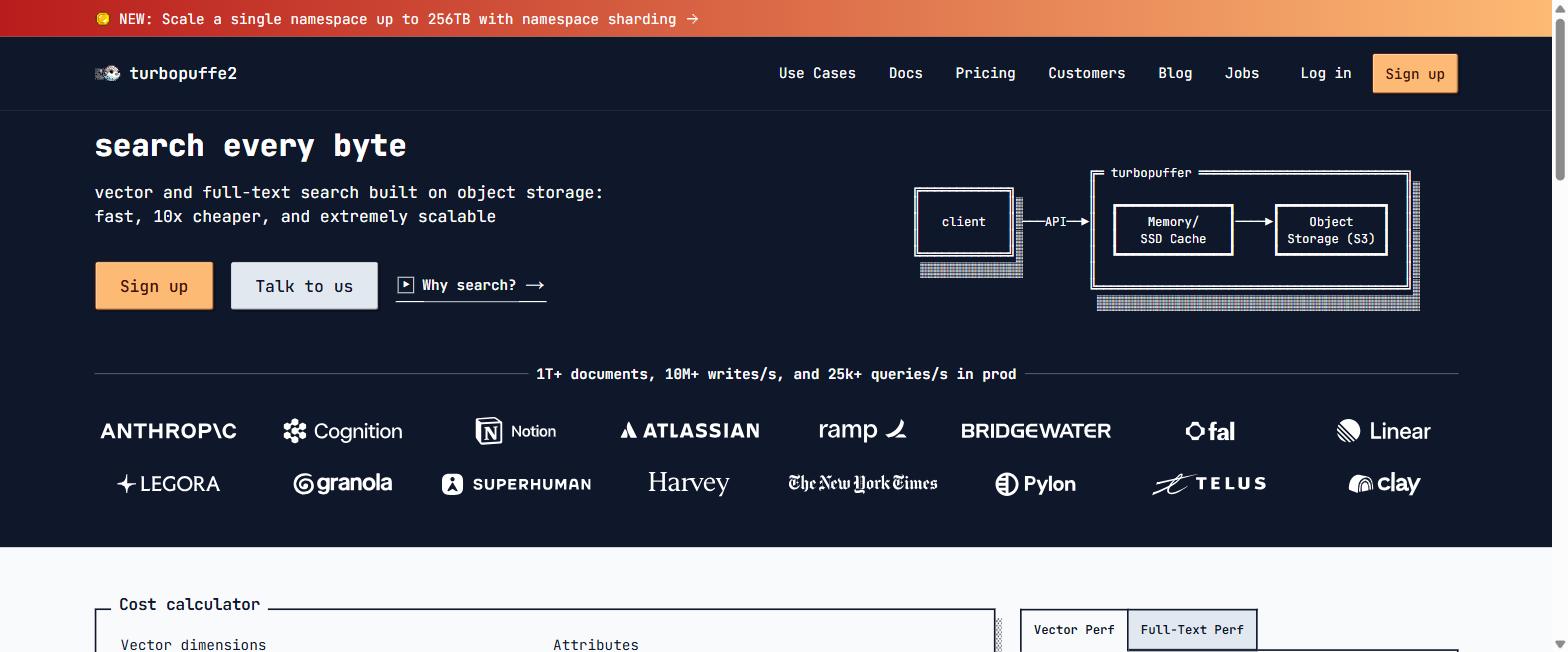Image resolution: width=1568 pixels, height=652 pixels.
Task: Click the scrollbar up arrow
Action: tap(1559, 8)
